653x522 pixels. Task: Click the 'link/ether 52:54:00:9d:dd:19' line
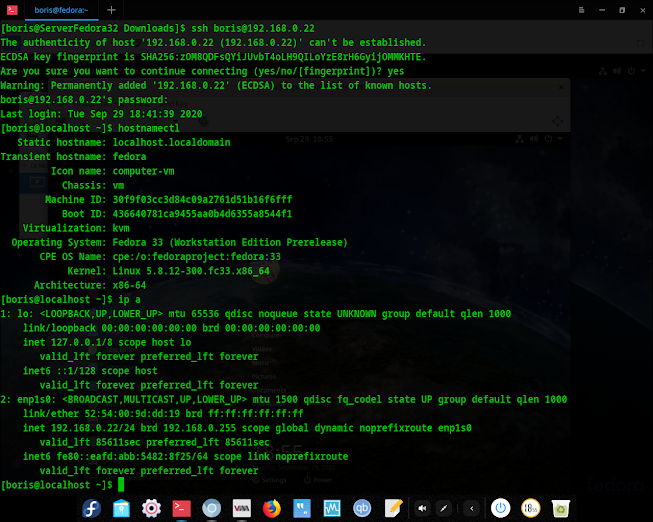(x=163, y=413)
